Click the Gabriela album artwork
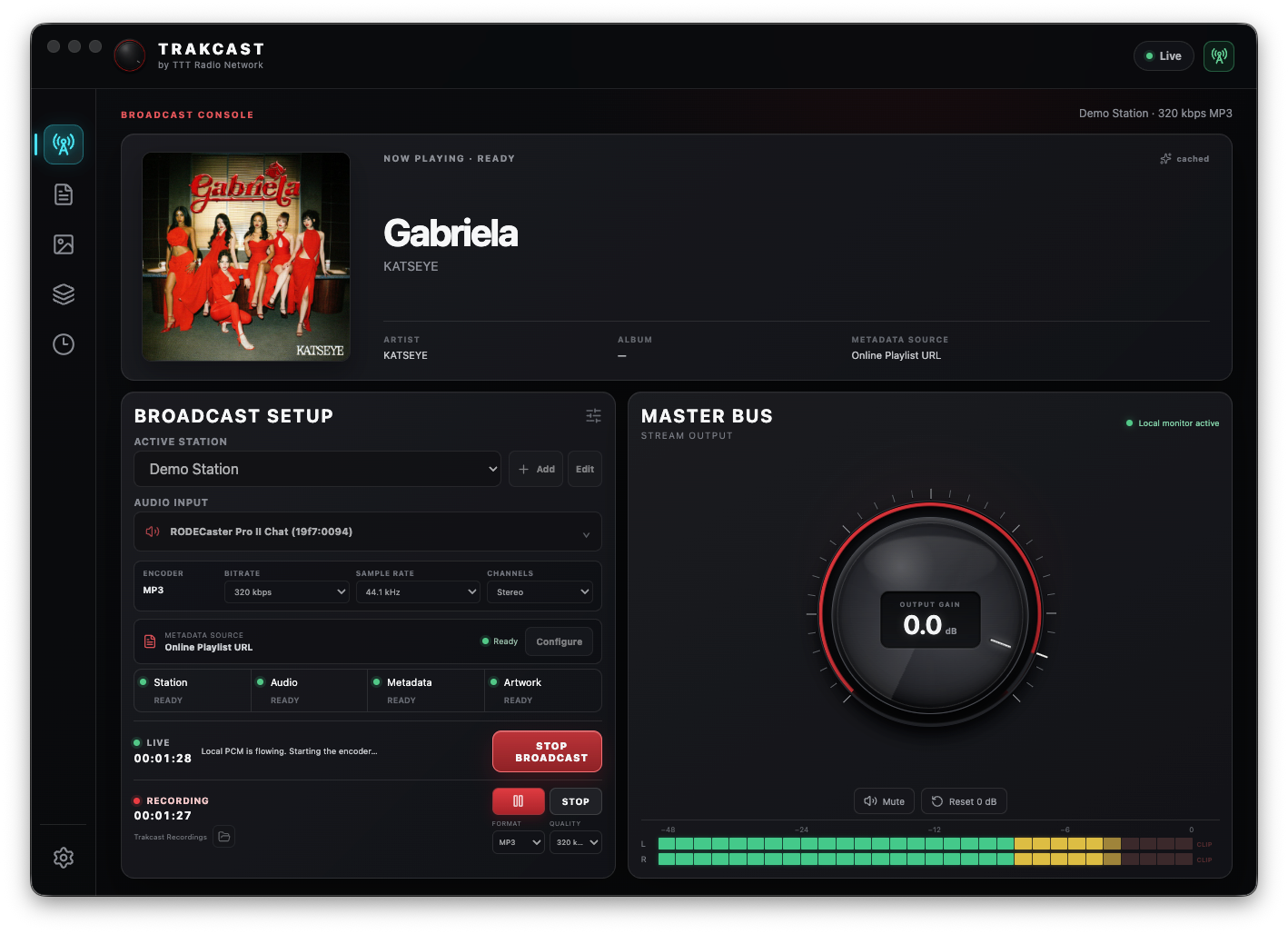1288x934 pixels. [246, 256]
